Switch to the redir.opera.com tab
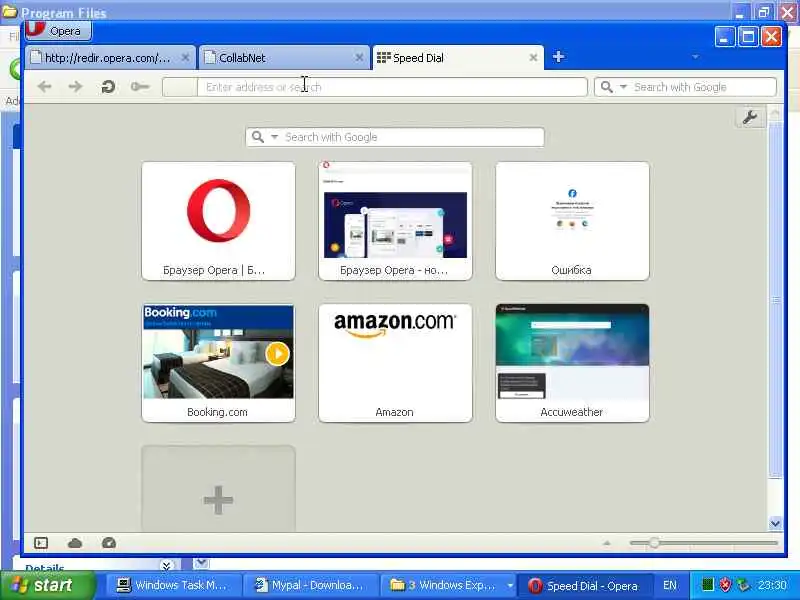The image size is (800, 600). coord(111,58)
